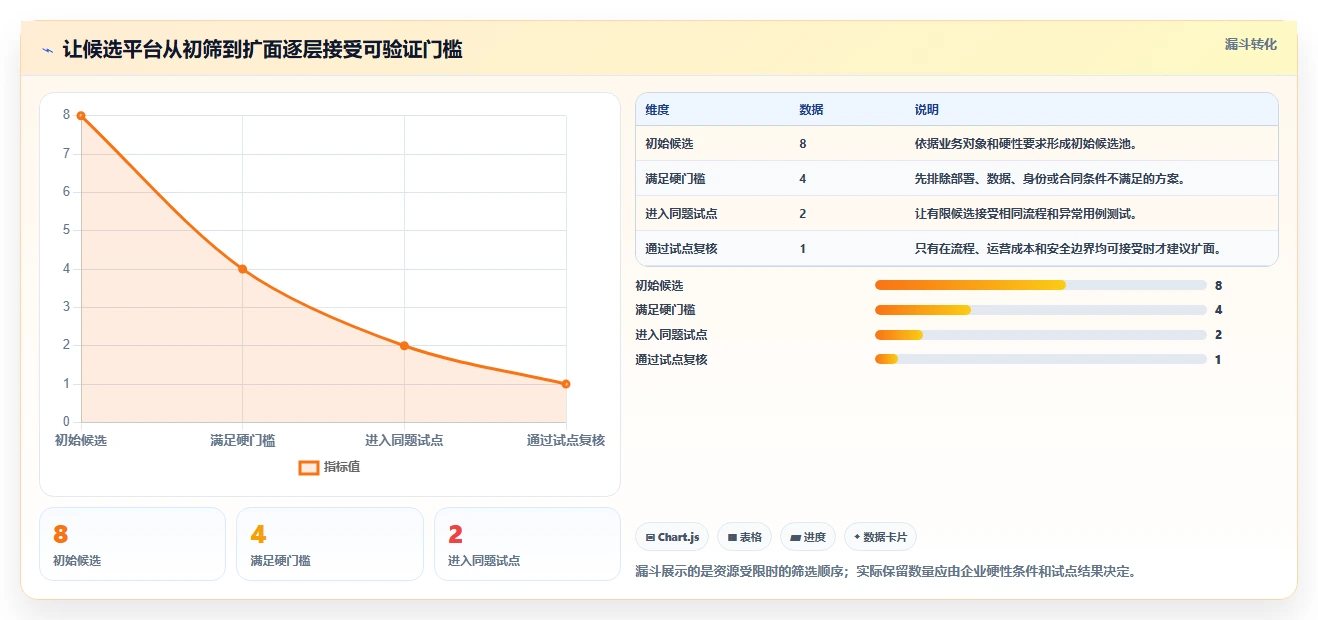Select the 进度 tag chip

808,537
